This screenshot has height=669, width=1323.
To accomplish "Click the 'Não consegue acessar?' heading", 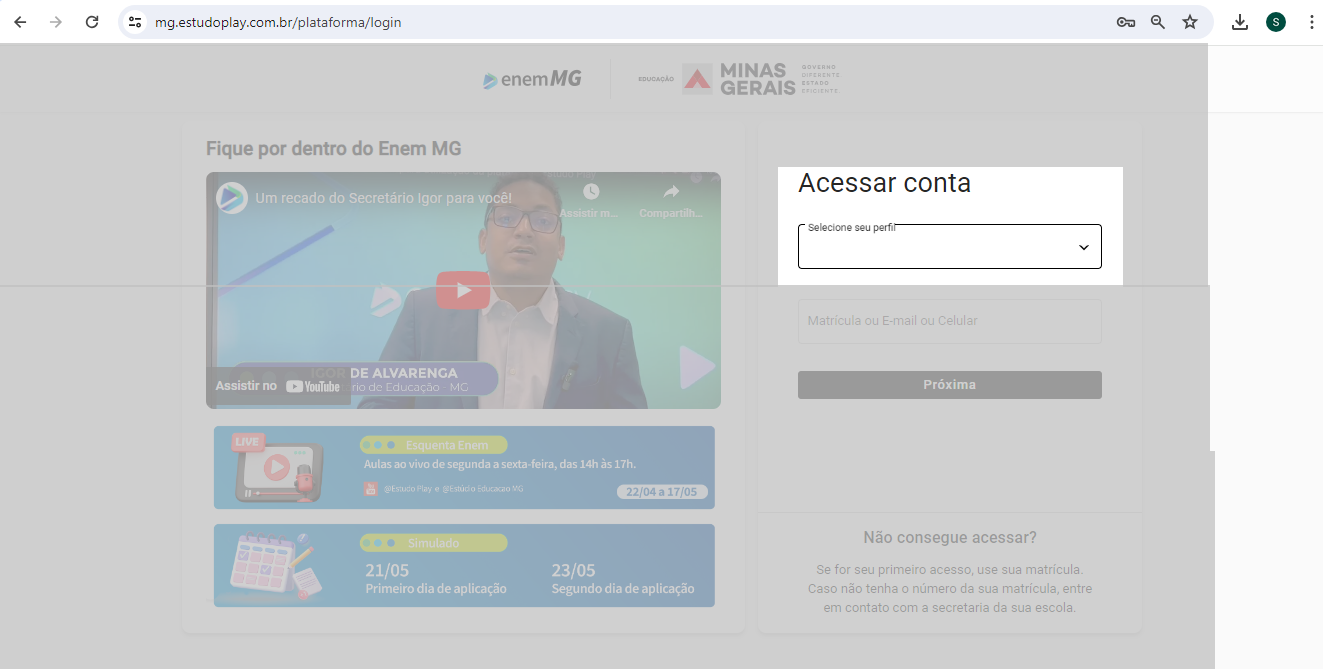I will [x=950, y=538].
